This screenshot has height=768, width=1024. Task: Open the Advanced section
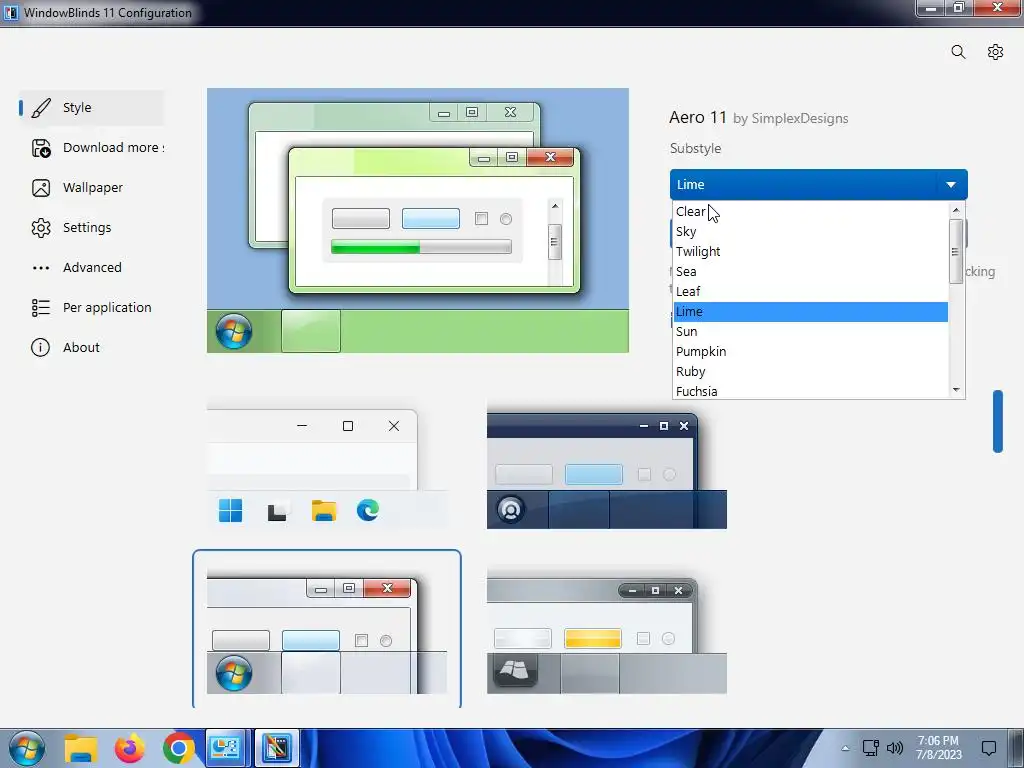(x=92, y=268)
